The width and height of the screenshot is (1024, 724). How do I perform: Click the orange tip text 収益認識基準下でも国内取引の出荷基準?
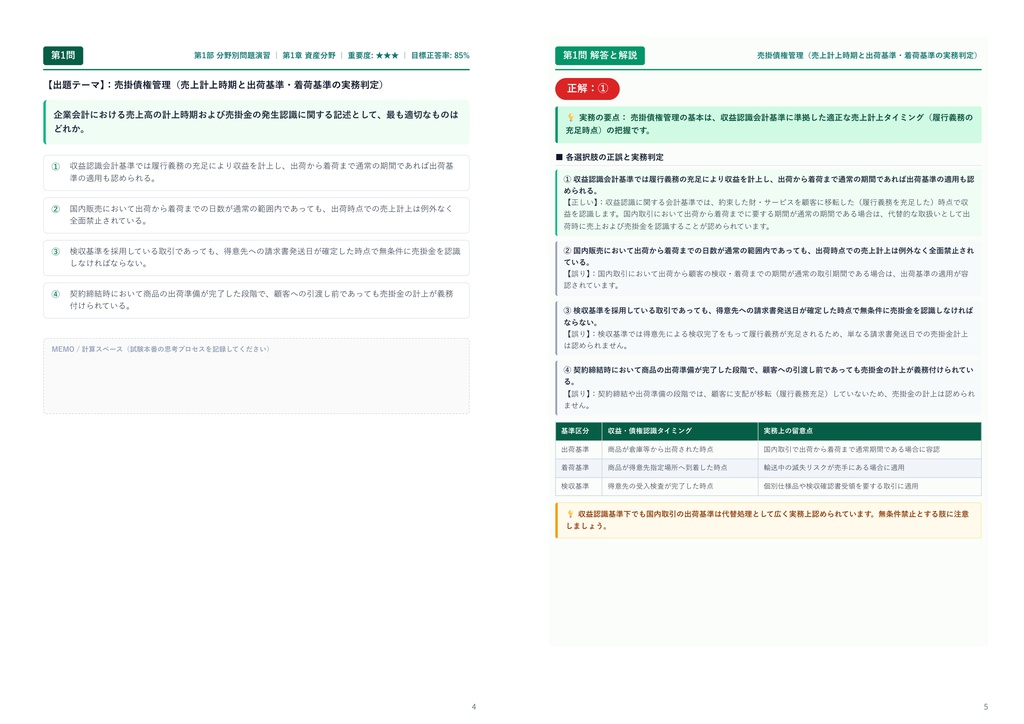click(767, 520)
